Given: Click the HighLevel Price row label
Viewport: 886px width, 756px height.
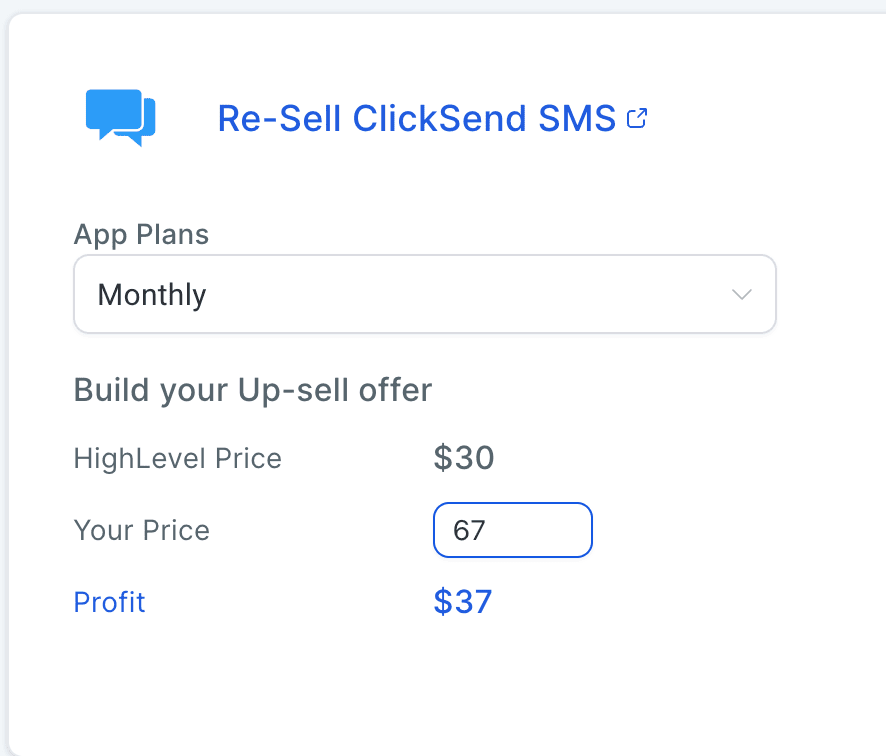Looking at the screenshot, I should pos(177,458).
